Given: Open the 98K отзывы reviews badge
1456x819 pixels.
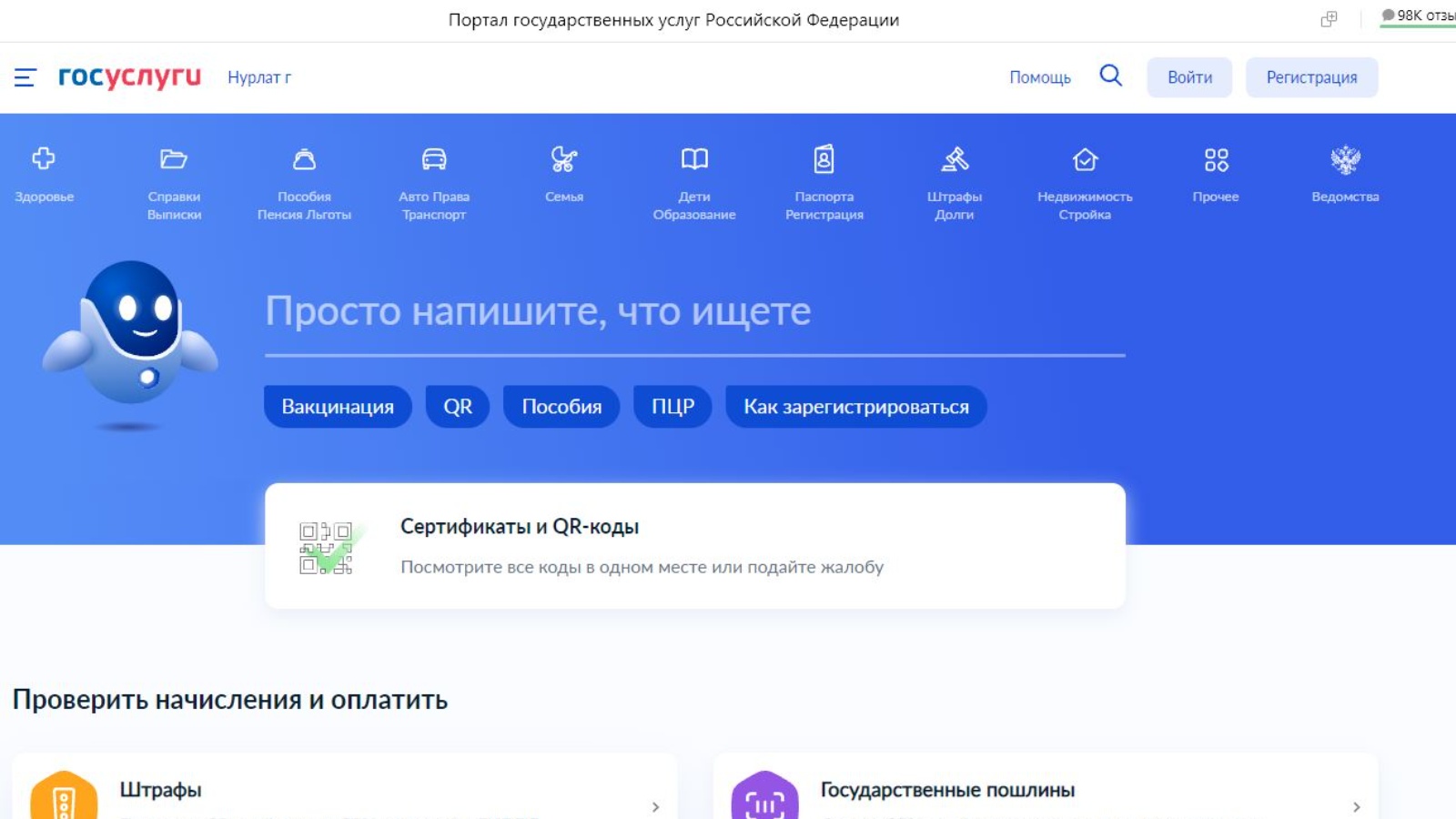Looking at the screenshot, I should pos(1418,15).
